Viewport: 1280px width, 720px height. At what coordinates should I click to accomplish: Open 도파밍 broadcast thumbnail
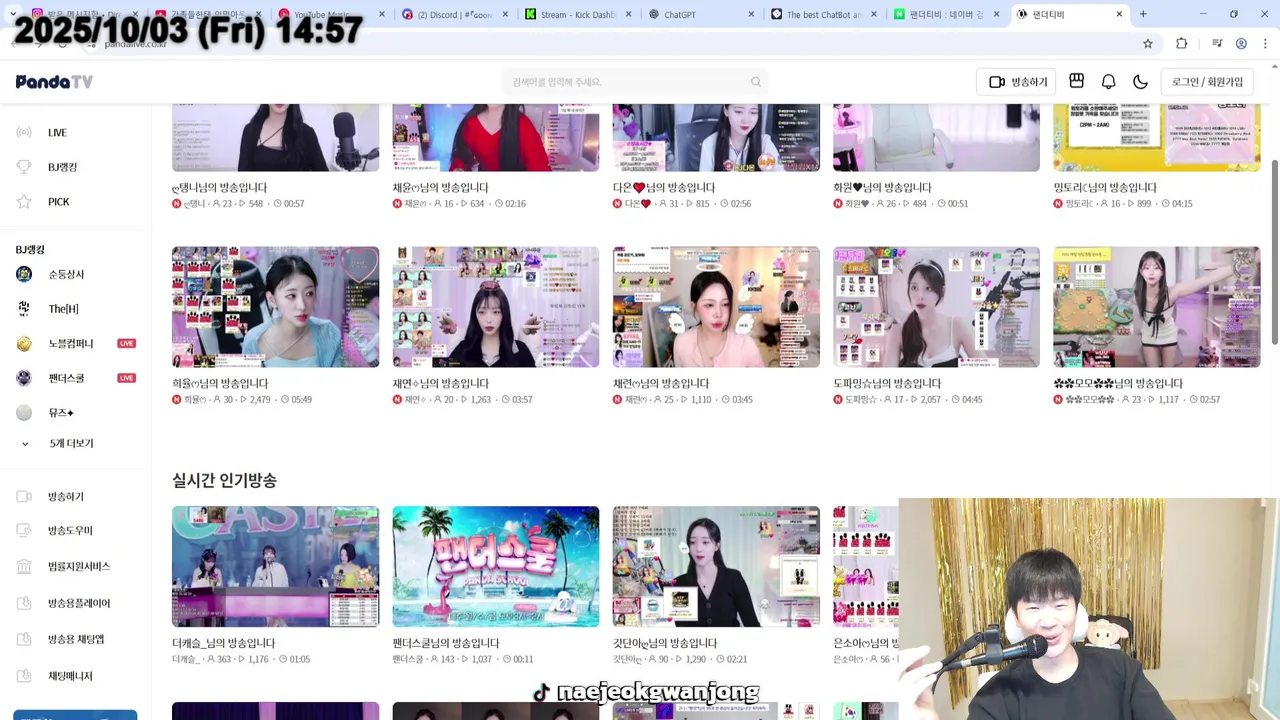point(936,307)
